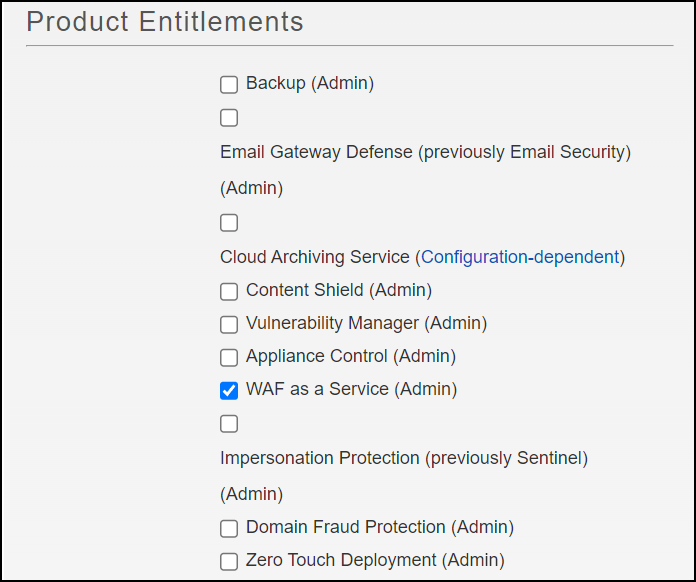The width and height of the screenshot is (696, 582).
Task: Tick the Impersonation Protection checkbox
Action: tap(229, 424)
